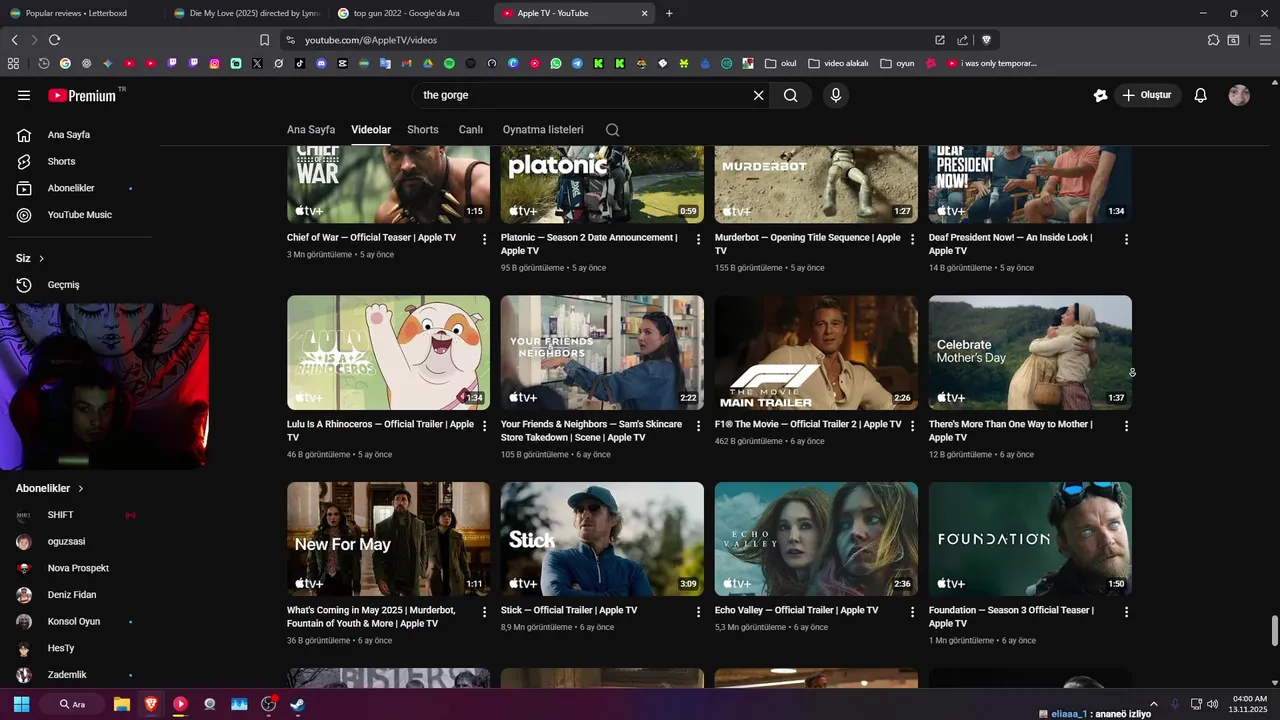Open 'Stick — Official Trailer' title link
The height and width of the screenshot is (720, 1280).
click(569, 610)
